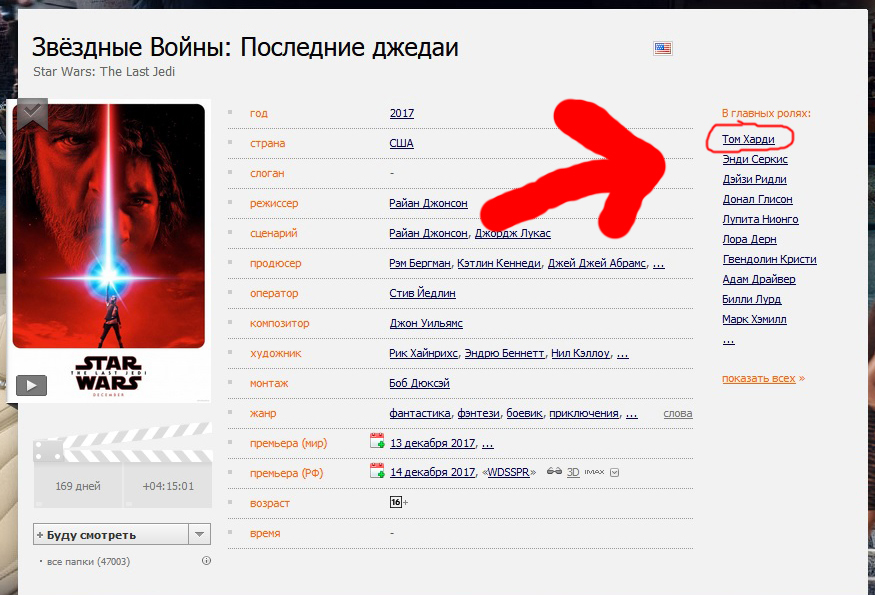Image resolution: width=875 pixels, height=595 pixels.
Task: Expand the cast list ellipsis
Action: pyautogui.click(x=728, y=340)
